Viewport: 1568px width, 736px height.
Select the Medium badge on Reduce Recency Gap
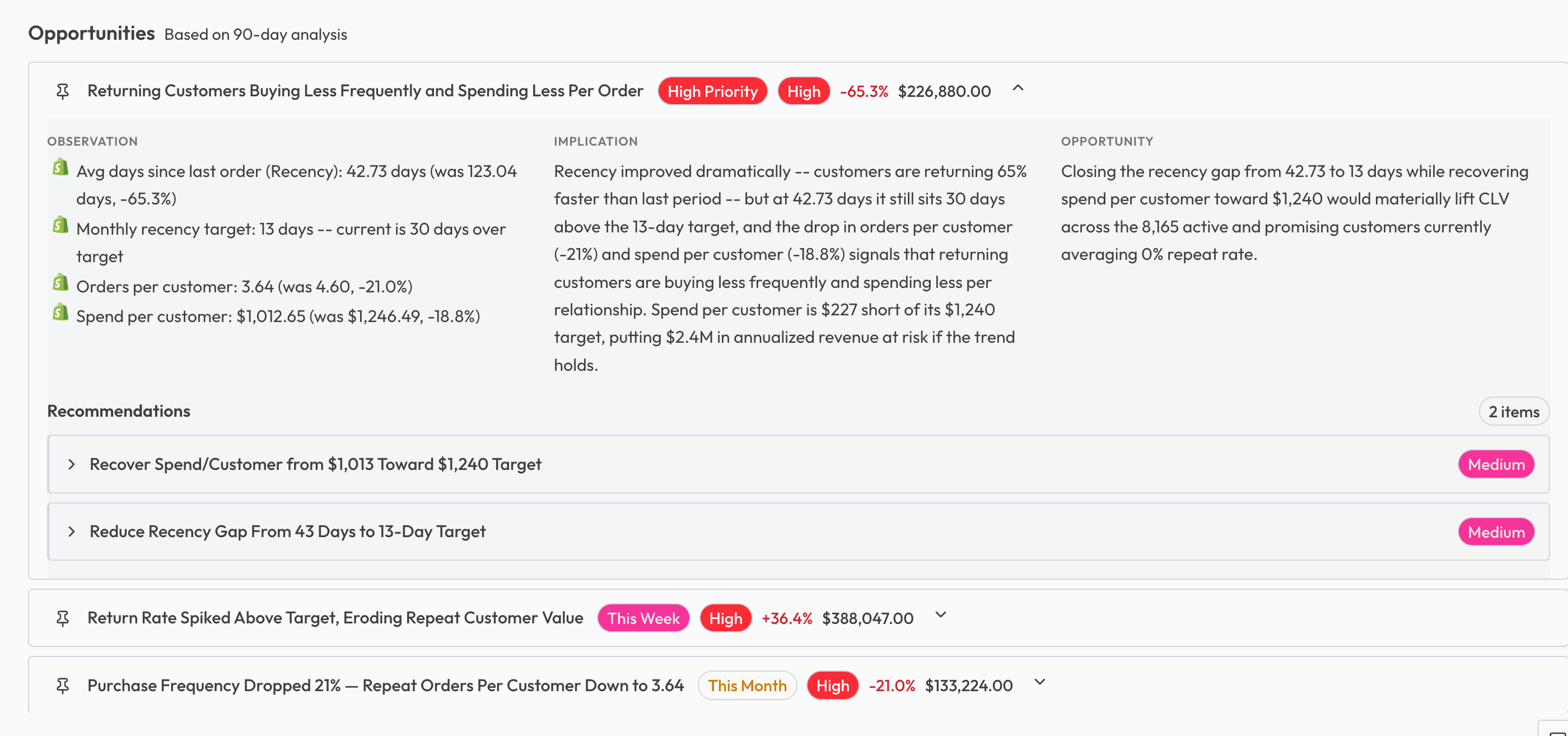pos(1496,532)
